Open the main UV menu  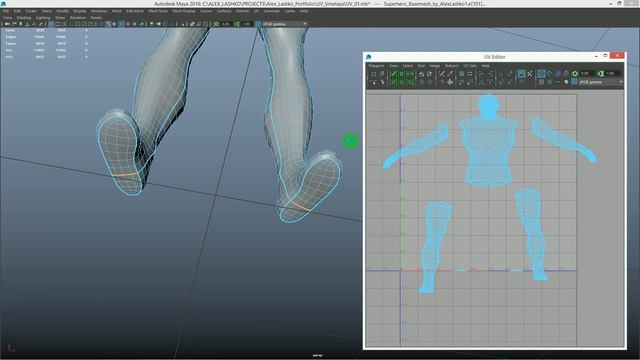256,11
